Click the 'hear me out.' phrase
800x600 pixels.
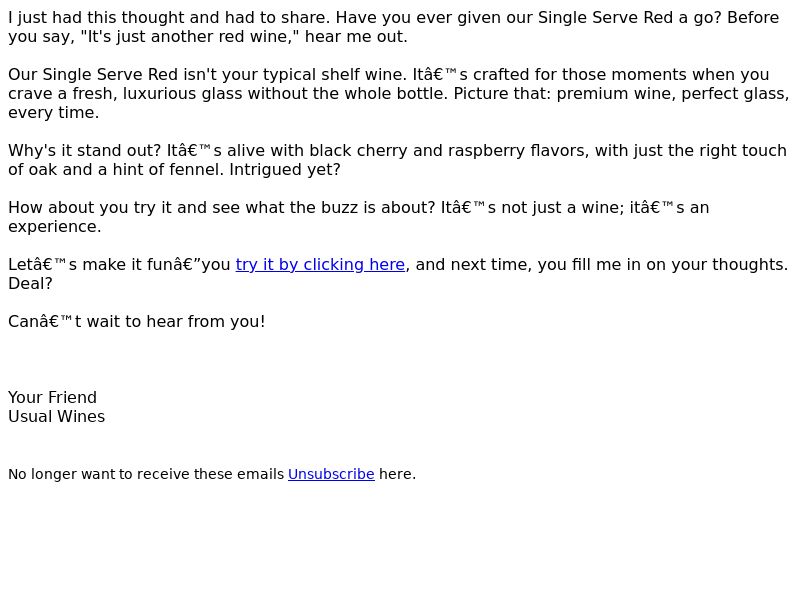356,37
